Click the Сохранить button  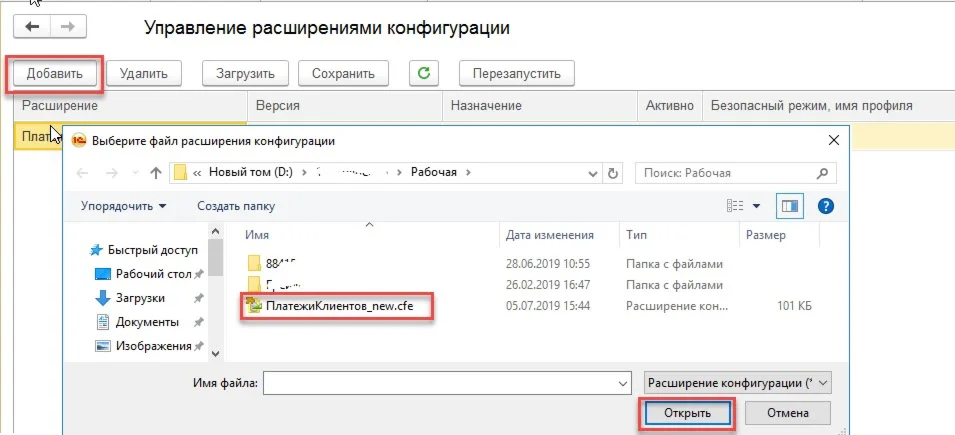(343, 74)
